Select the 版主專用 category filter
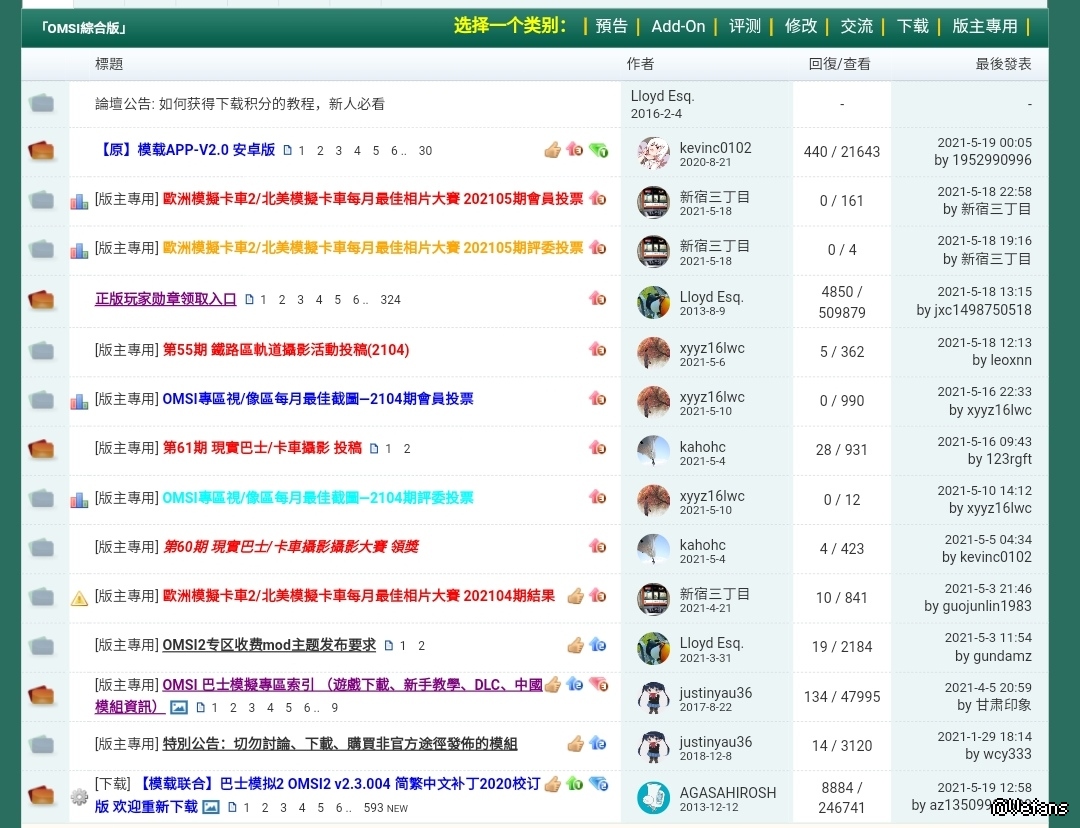Viewport: 1080px width, 828px height. coord(984,26)
